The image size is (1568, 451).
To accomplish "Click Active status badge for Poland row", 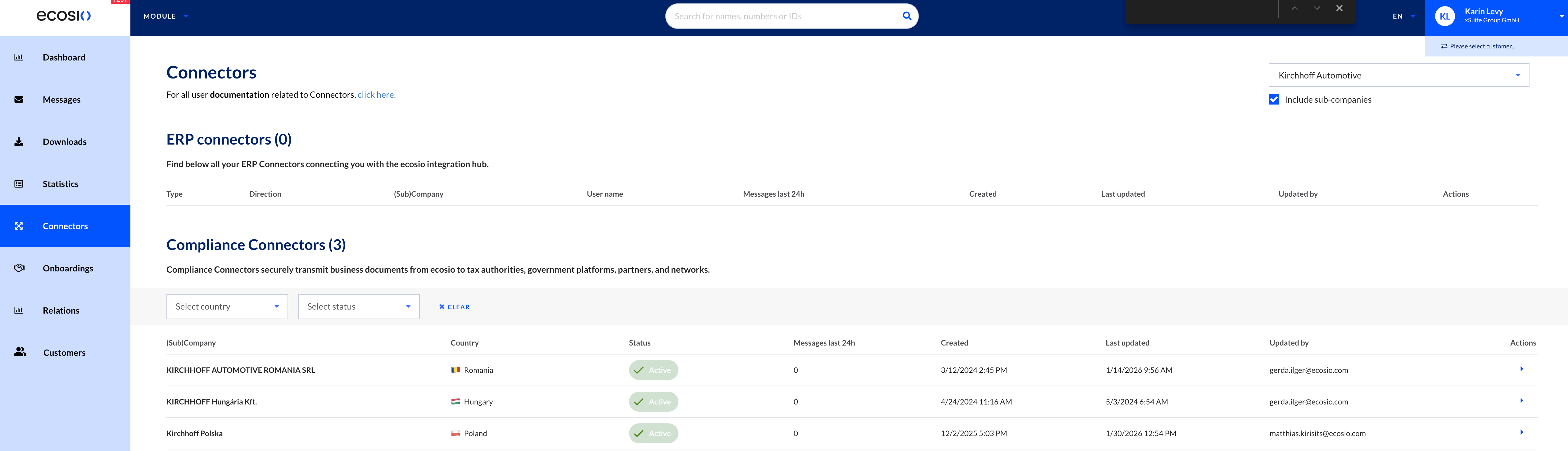I will (653, 433).
